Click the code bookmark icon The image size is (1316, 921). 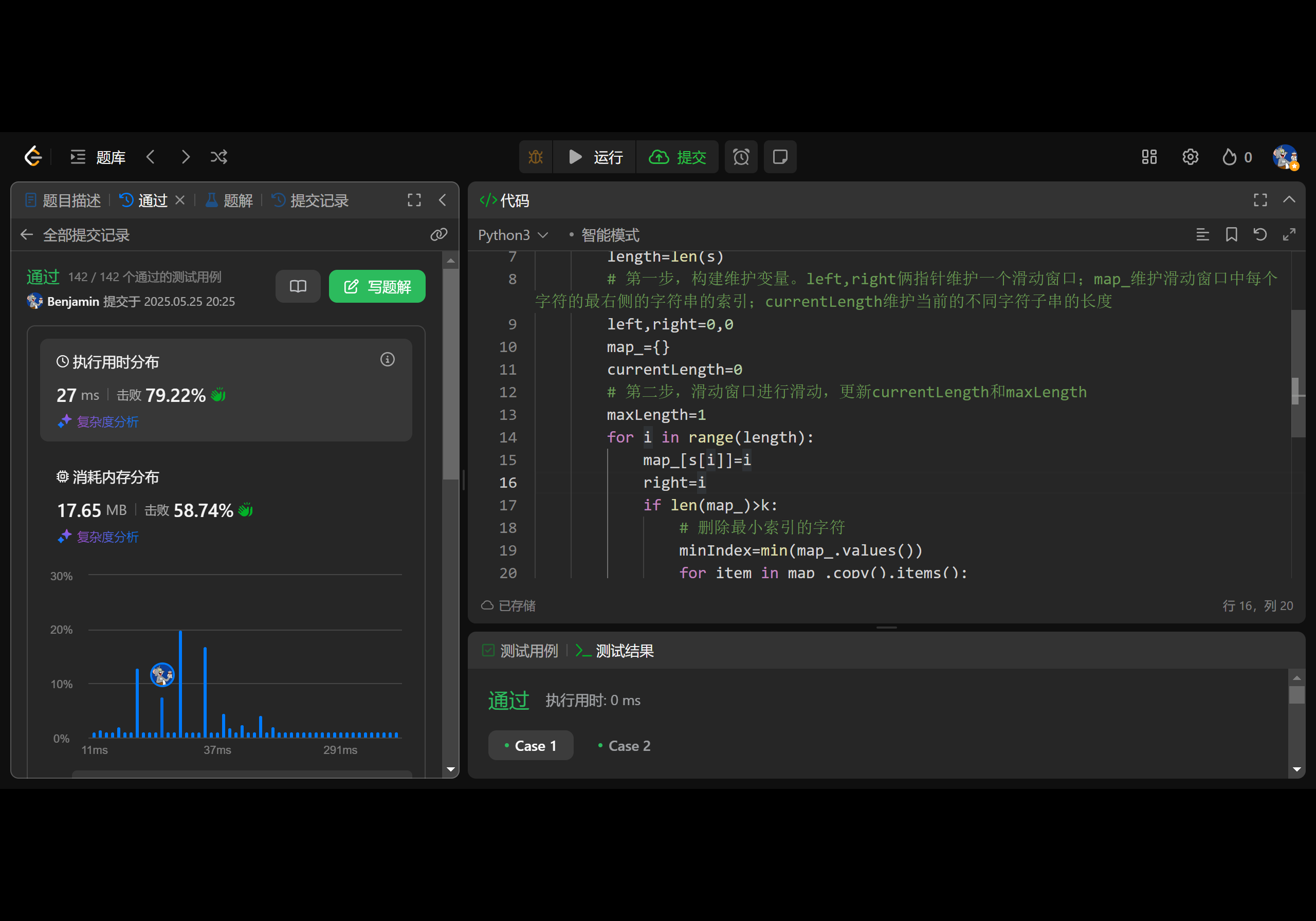pyautogui.click(x=1231, y=235)
